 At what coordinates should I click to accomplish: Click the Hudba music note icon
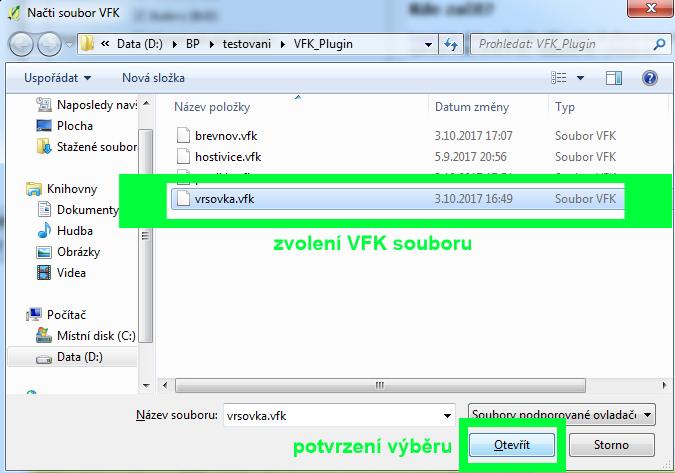(44, 231)
